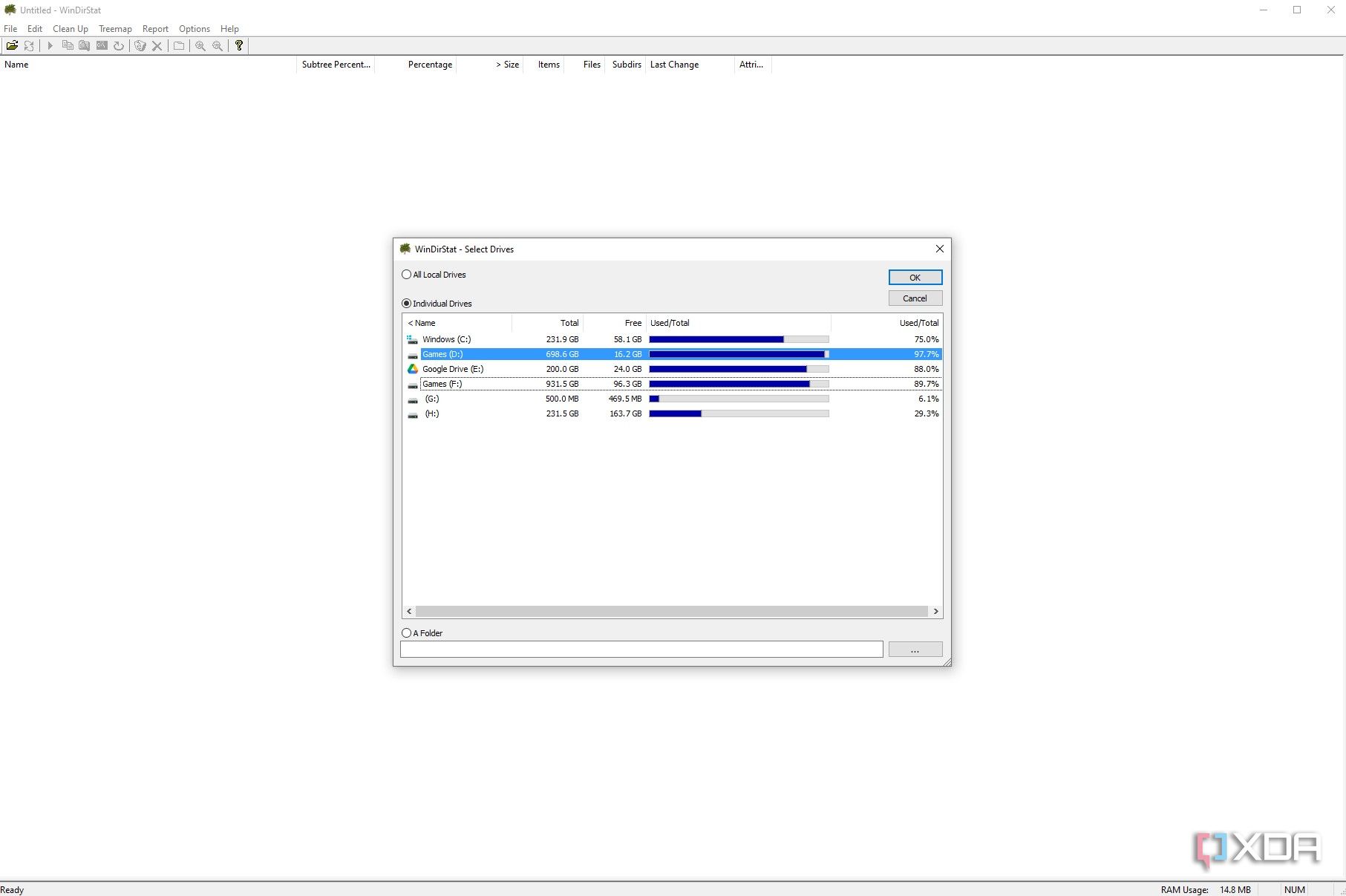The width and height of the screenshot is (1346, 896).
Task: Click the folder browse '...' button
Action: coord(915,650)
